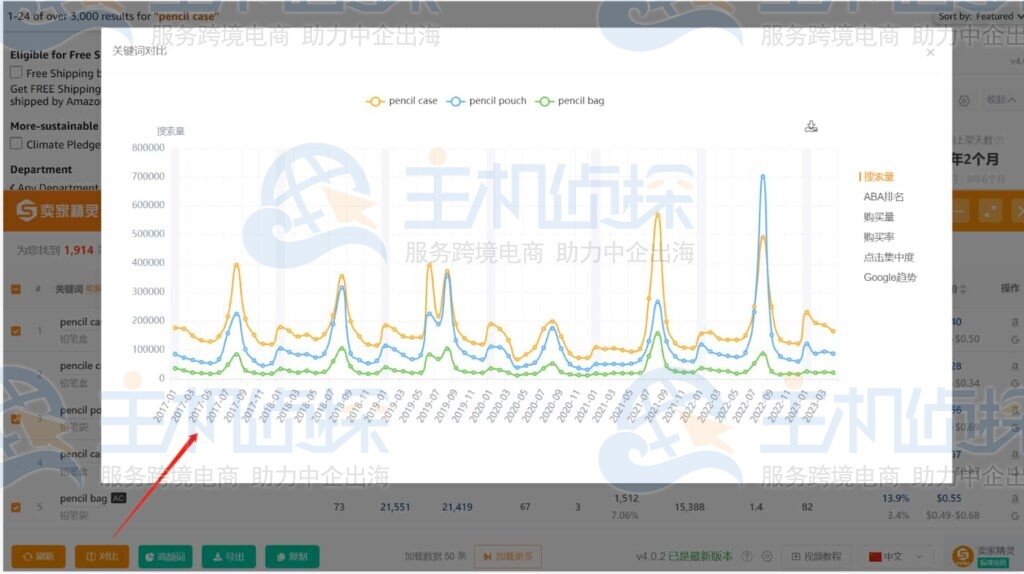
Task: Click the help question mark in bottom bar
Action: [x=747, y=556]
